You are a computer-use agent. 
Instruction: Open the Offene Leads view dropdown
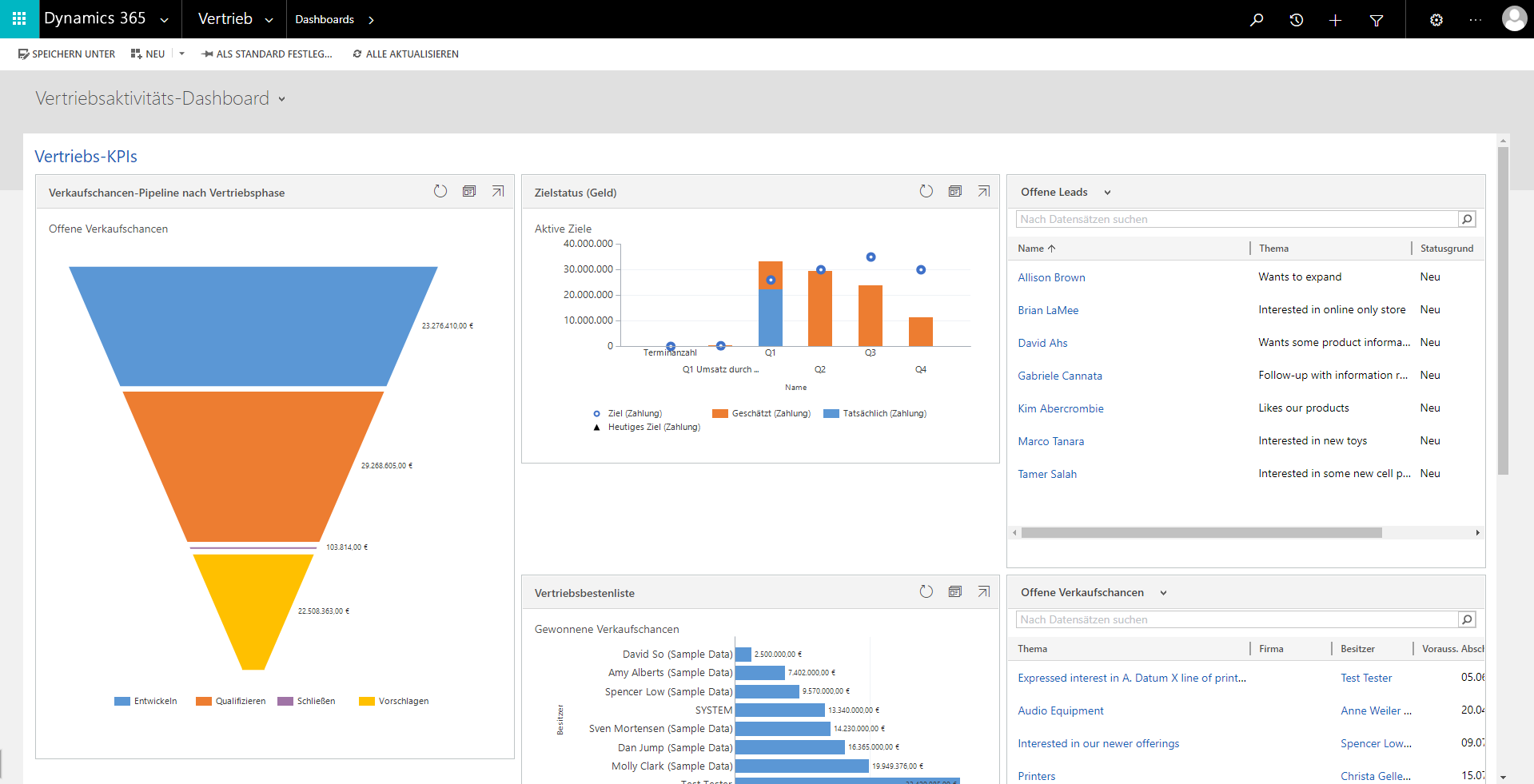click(x=1107, y=193)
